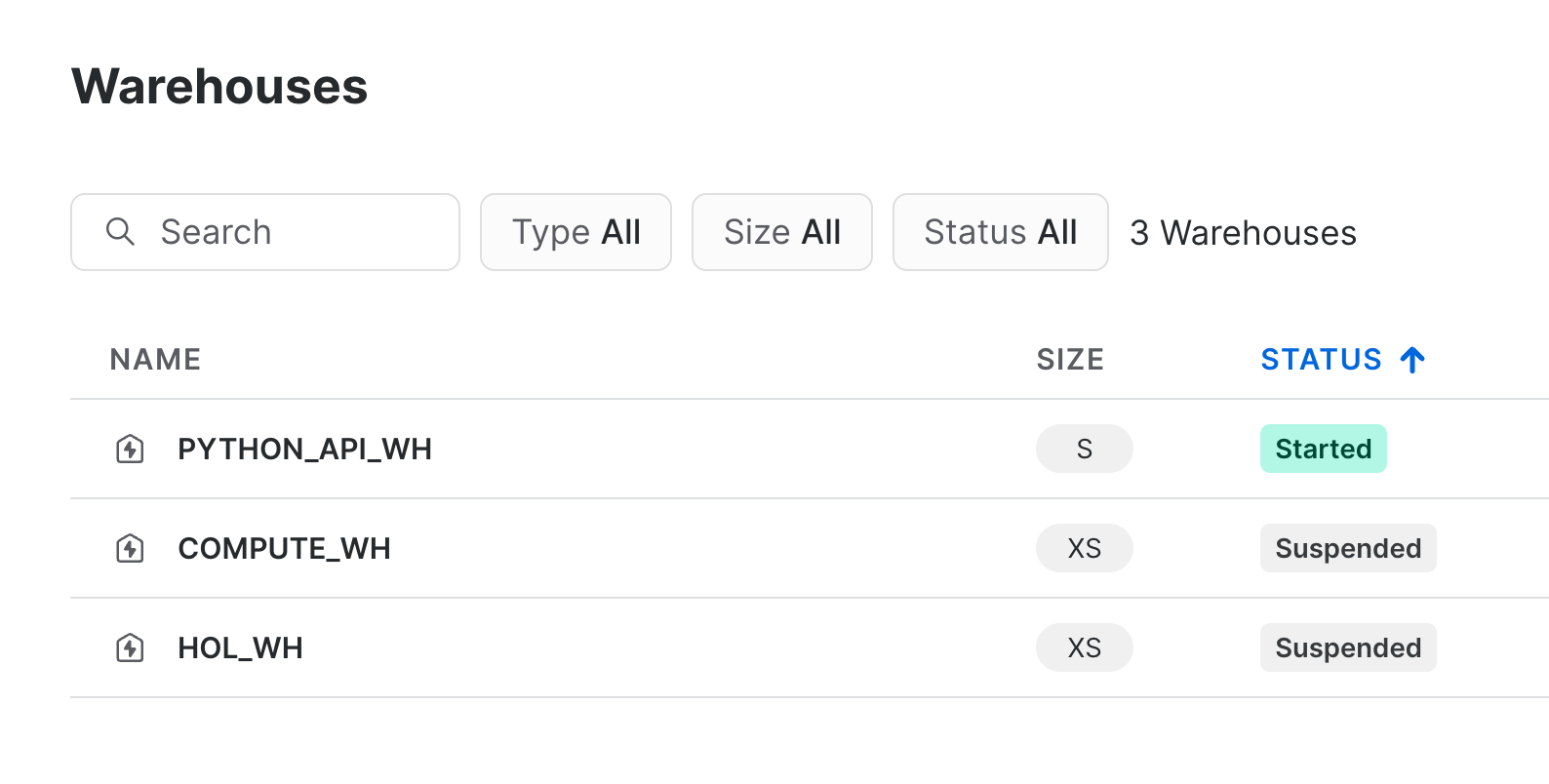Click the magnifying glass search icon
1549x784 pixels.
click(120, 232)
